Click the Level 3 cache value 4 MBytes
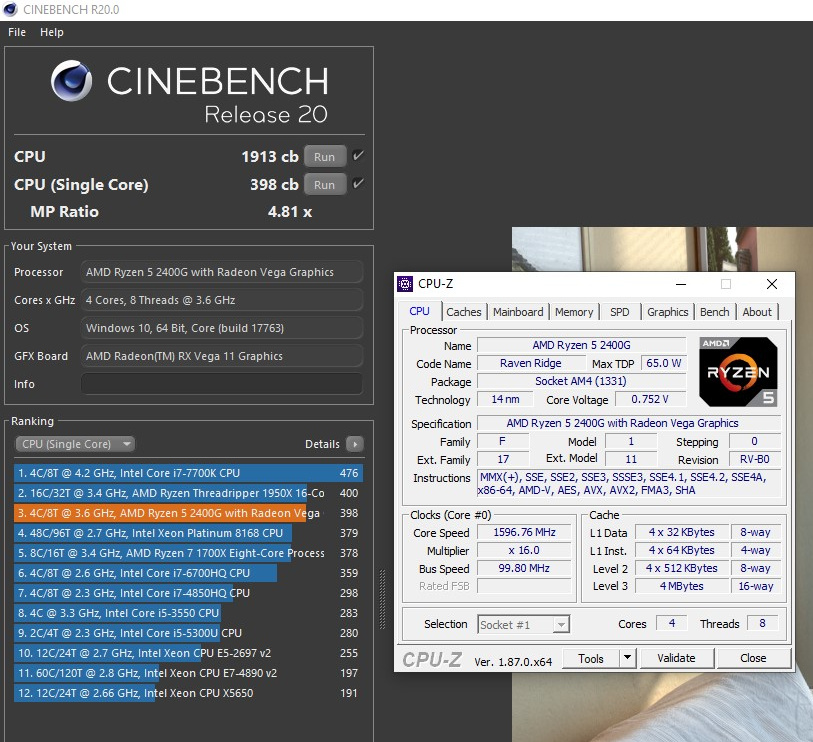Screen dimensions: 813x742 coord(681,586)
